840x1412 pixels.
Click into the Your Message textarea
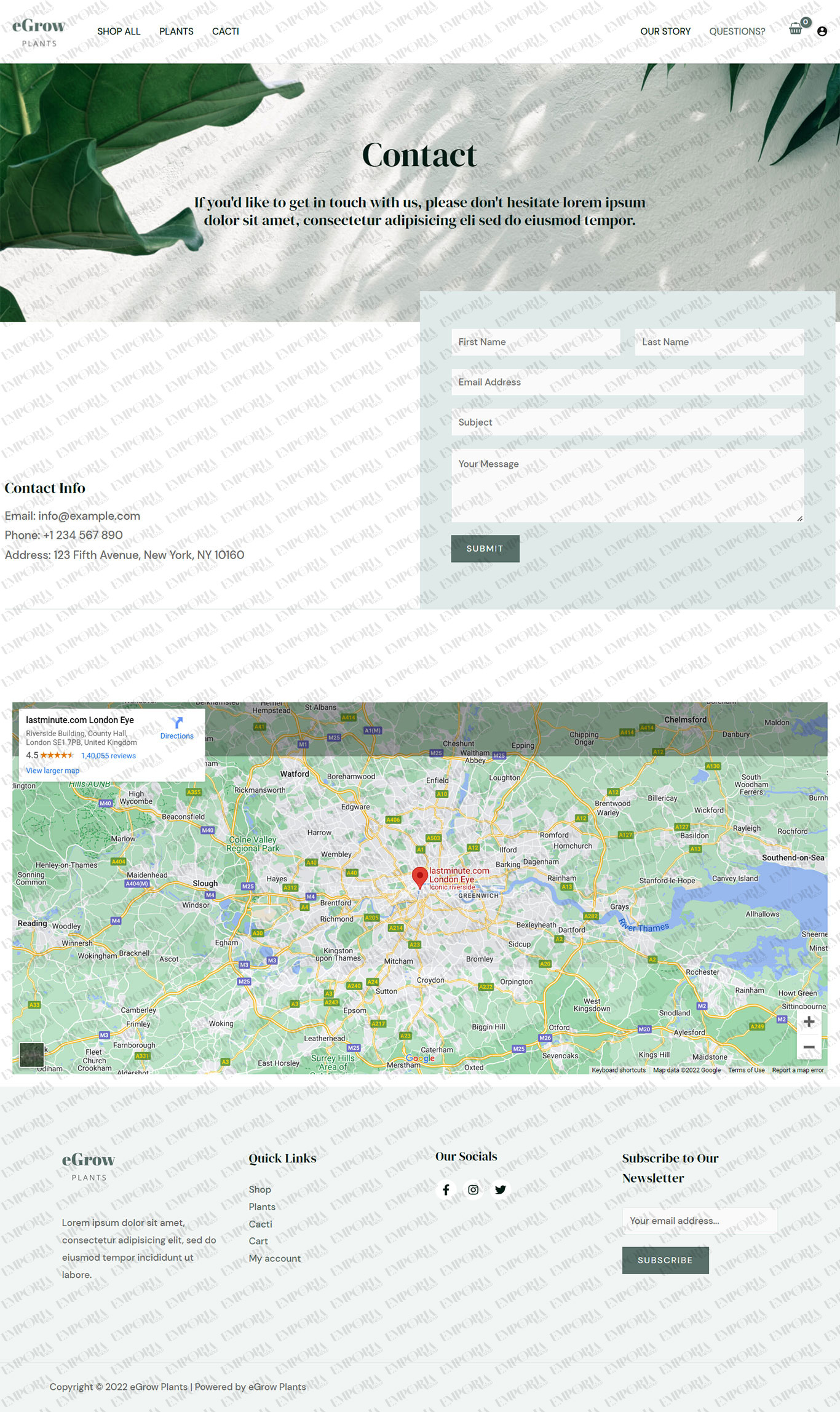[627, 485]
